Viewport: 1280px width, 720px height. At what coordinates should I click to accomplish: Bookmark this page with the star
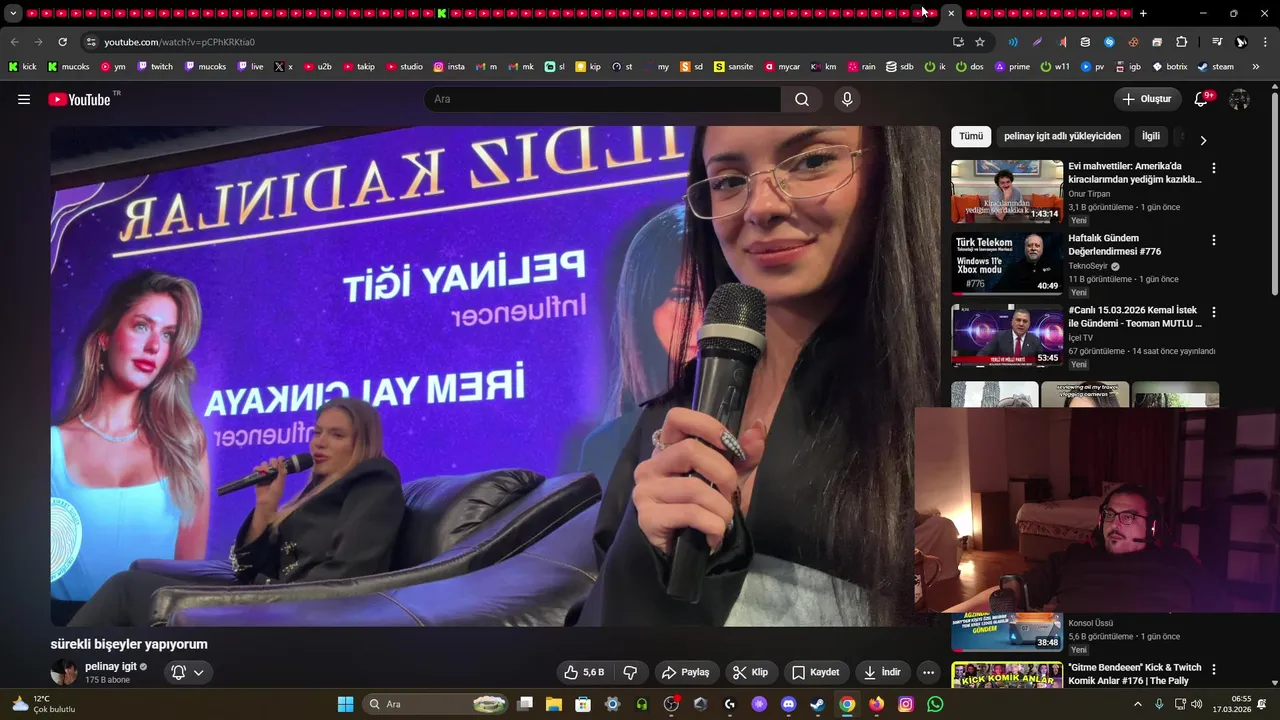tap(980, 42)
